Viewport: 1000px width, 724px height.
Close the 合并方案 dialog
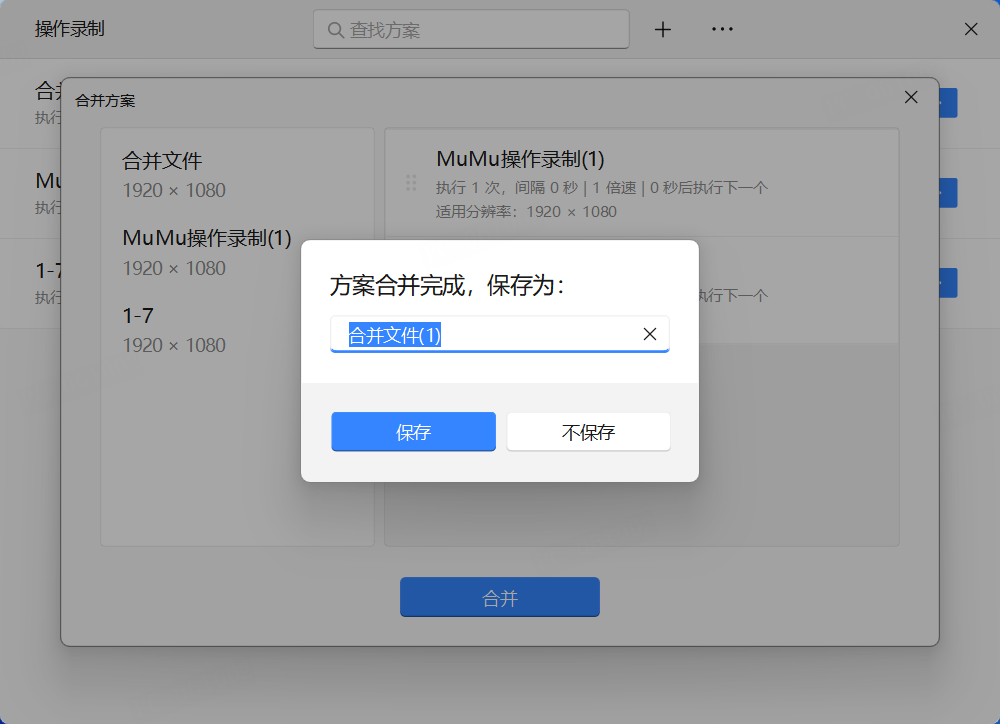pyautogui.click(x=910, y=97)
